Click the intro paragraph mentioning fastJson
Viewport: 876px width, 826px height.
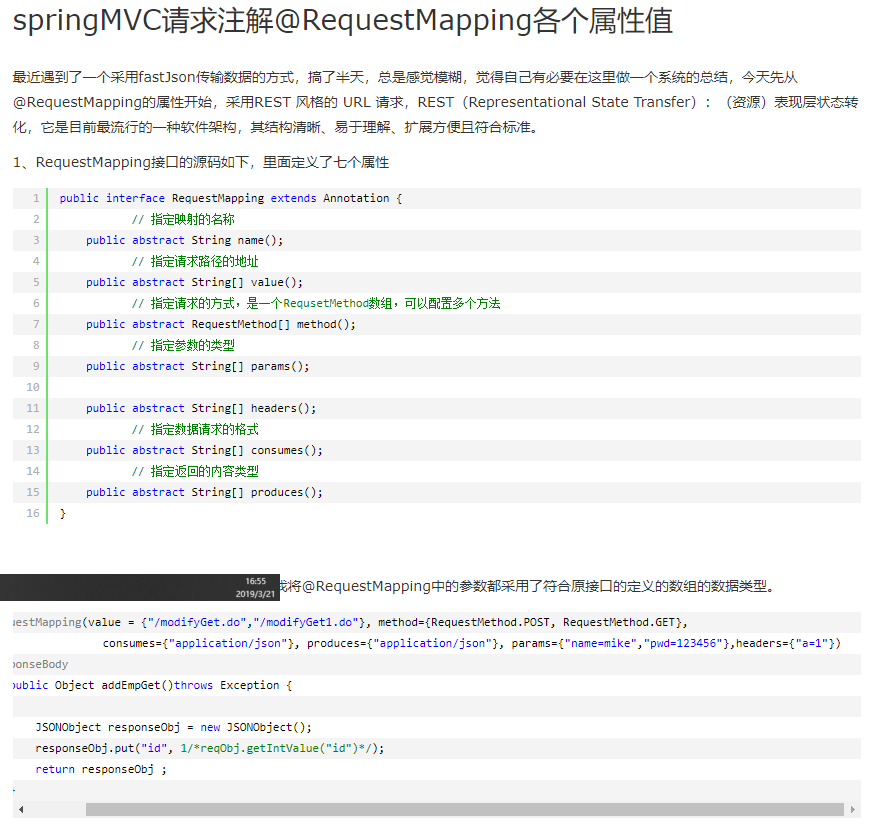point(435,102)
